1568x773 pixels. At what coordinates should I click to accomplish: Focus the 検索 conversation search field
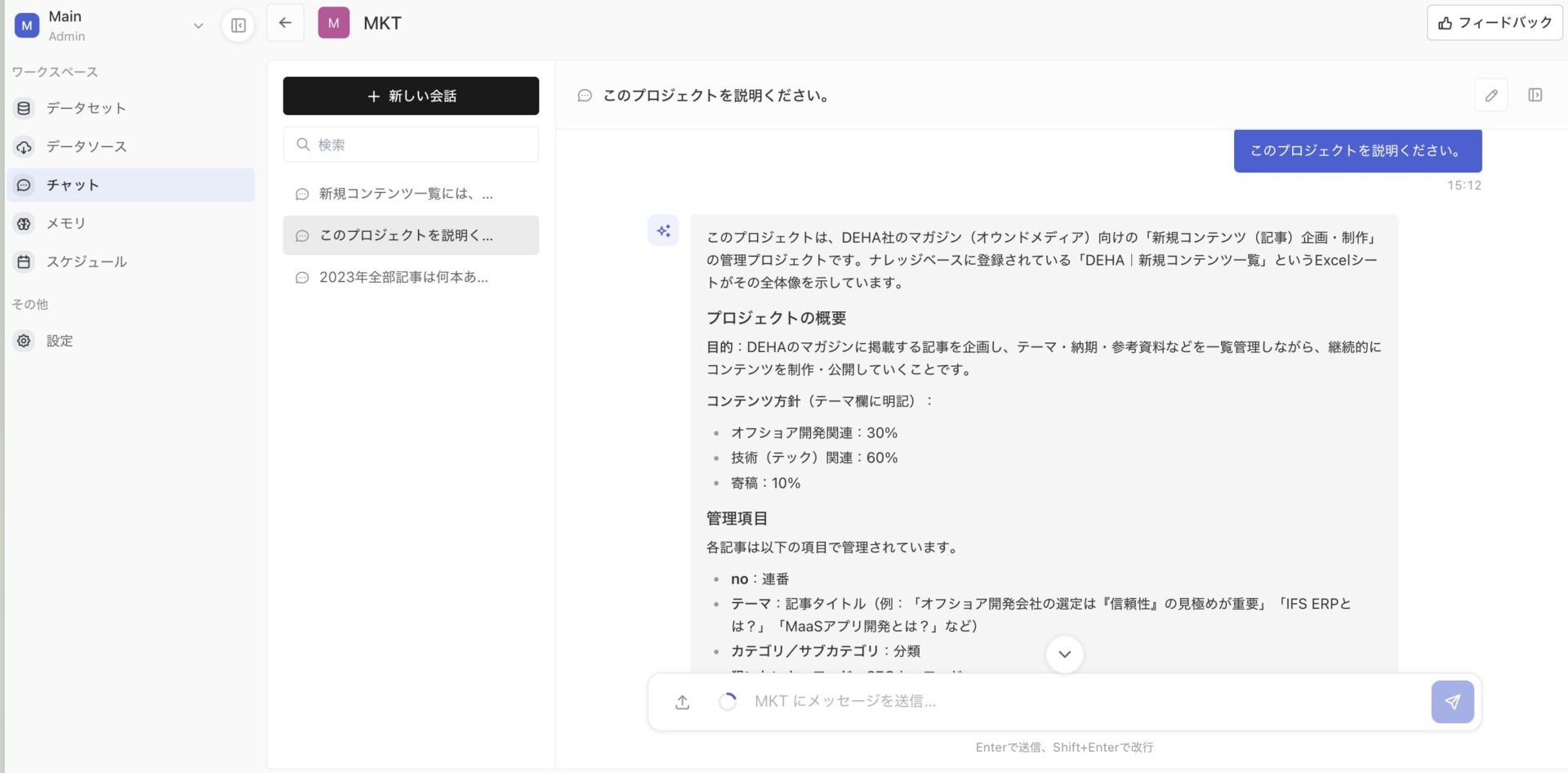[x=411, y=145]
